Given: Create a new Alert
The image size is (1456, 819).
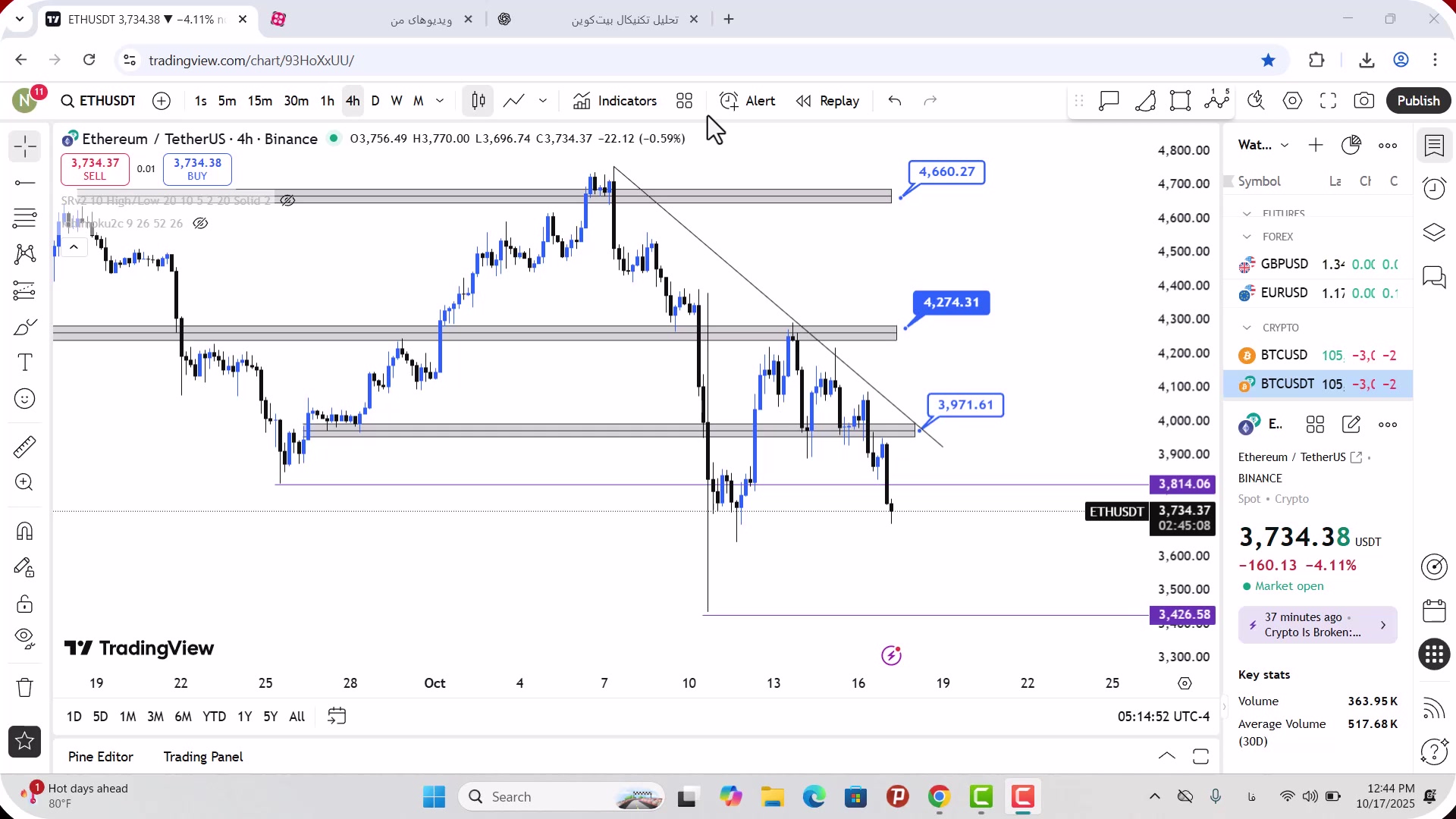Looking at the screenshot, I should (748, 101).
